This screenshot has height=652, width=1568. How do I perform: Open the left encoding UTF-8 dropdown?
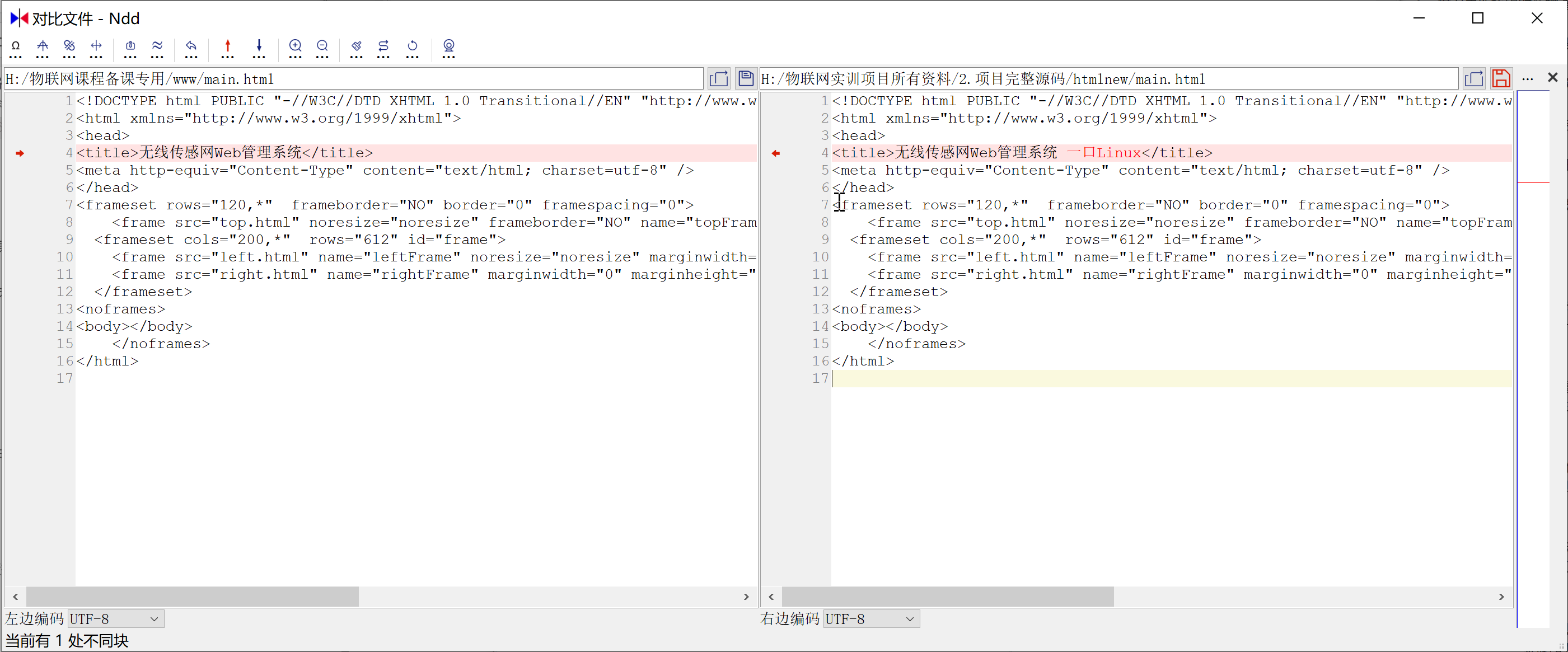(x=115, y=619)
